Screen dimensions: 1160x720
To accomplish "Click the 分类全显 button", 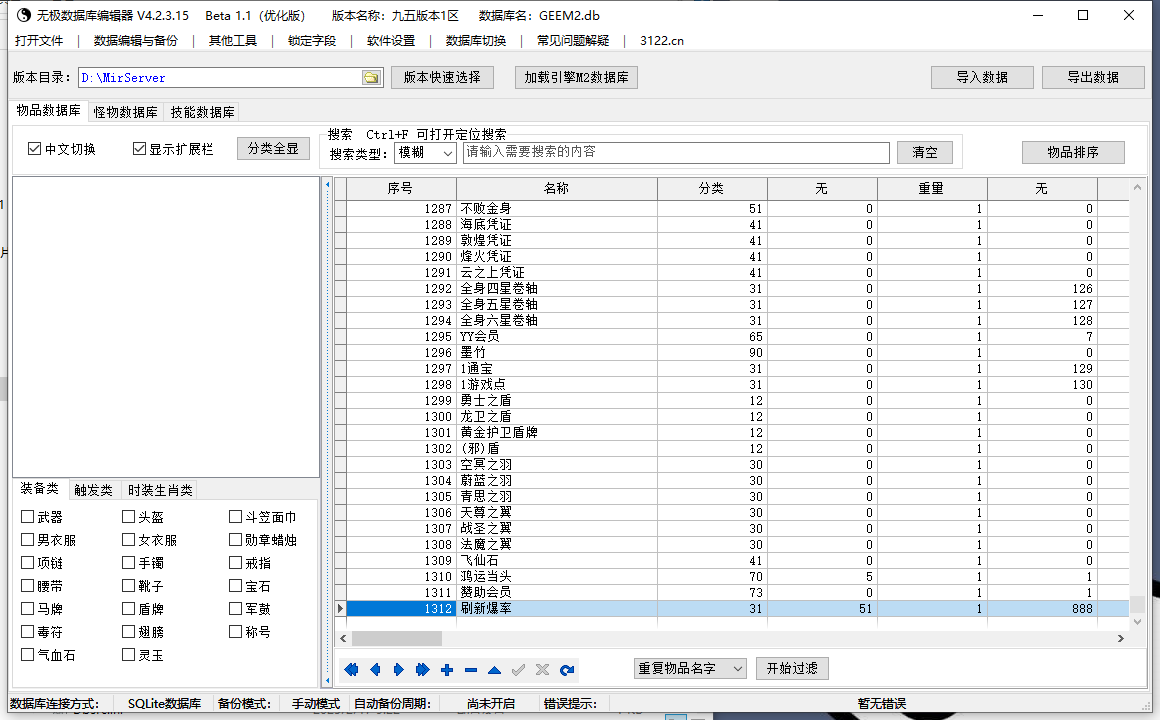I will pyautogui.click(x=273, y=148).
